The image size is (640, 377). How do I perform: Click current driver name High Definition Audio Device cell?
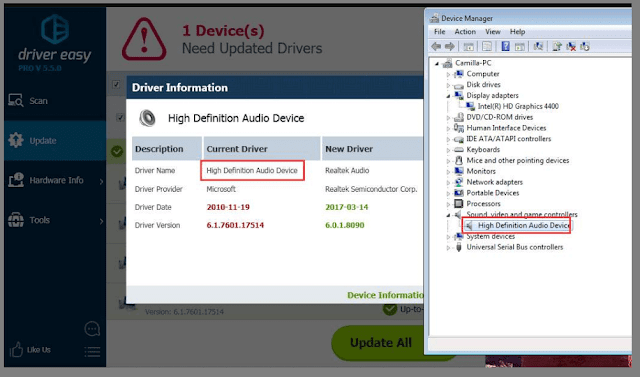(252, 171)
